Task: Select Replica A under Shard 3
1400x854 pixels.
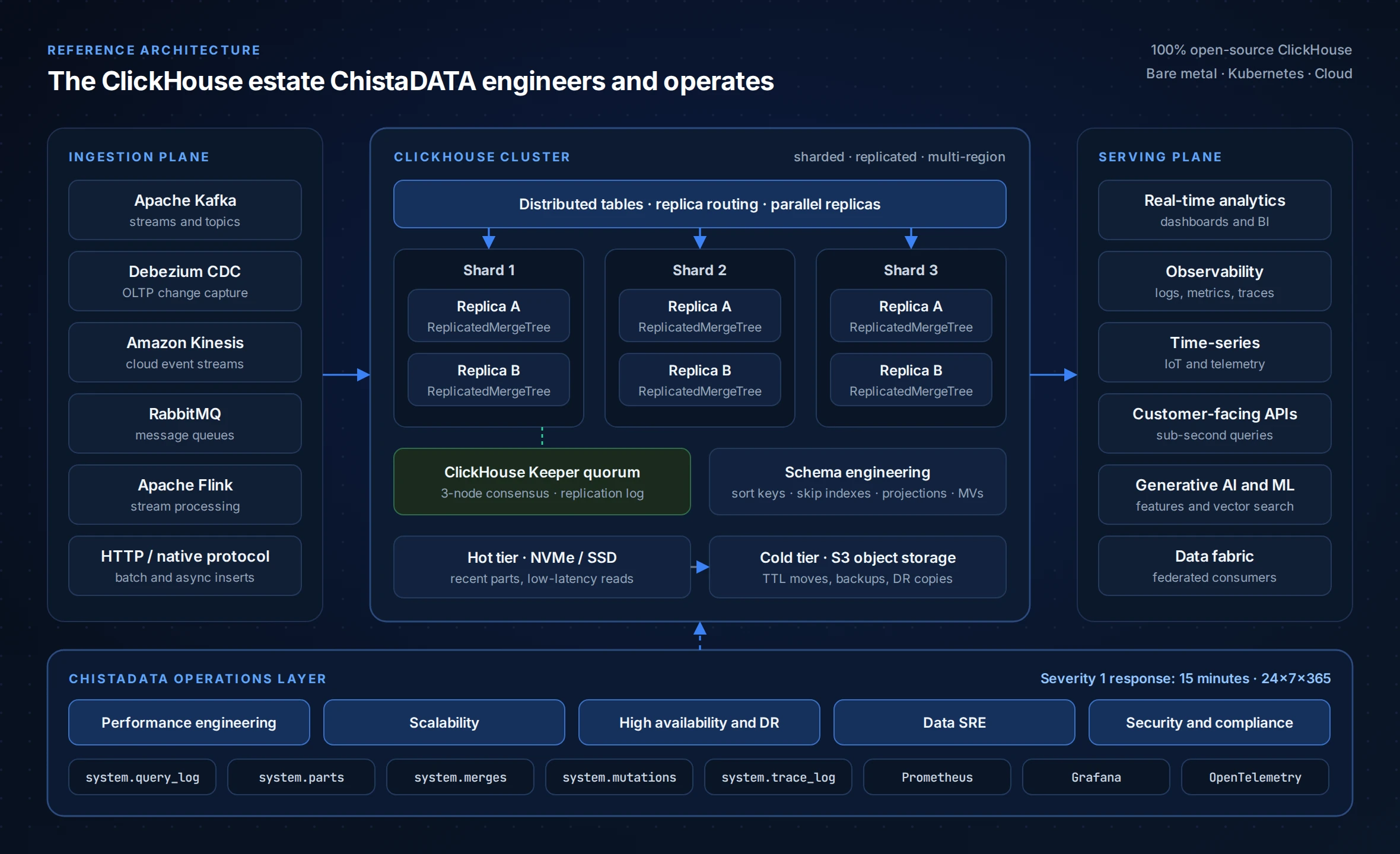Action: pyautogui.click(x=911, y=316)
